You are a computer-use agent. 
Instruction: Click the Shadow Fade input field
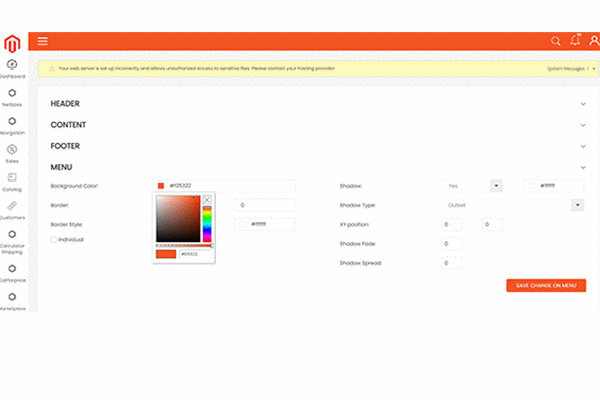(x=451, y=244)
